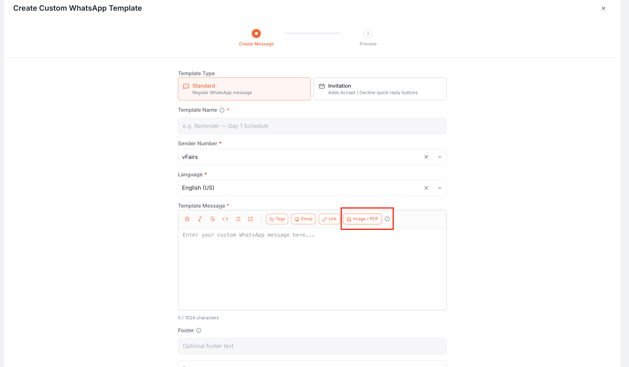This screenshot has height=367, width=629.
Task: Select the Invitation template type
Action: tap(380, 89)
